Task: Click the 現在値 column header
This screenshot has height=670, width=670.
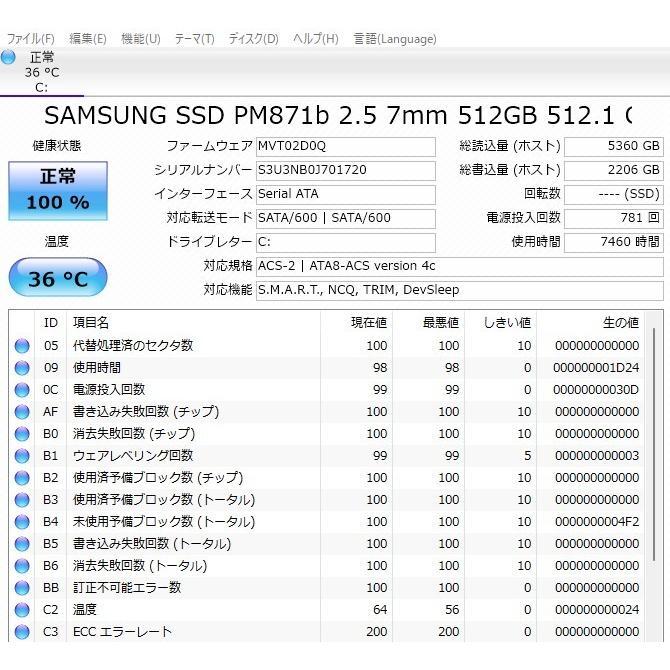Action: point(356,323)
